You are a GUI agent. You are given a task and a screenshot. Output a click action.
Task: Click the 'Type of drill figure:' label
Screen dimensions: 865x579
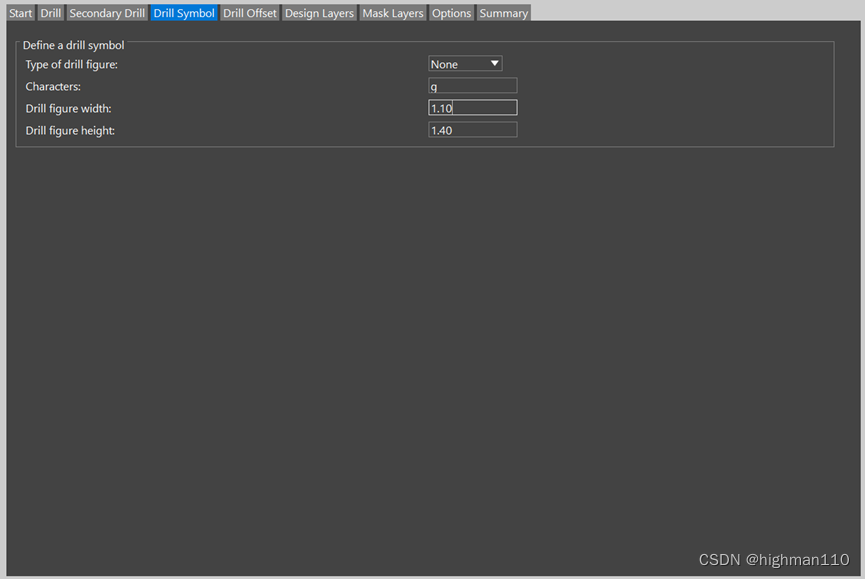72,64
